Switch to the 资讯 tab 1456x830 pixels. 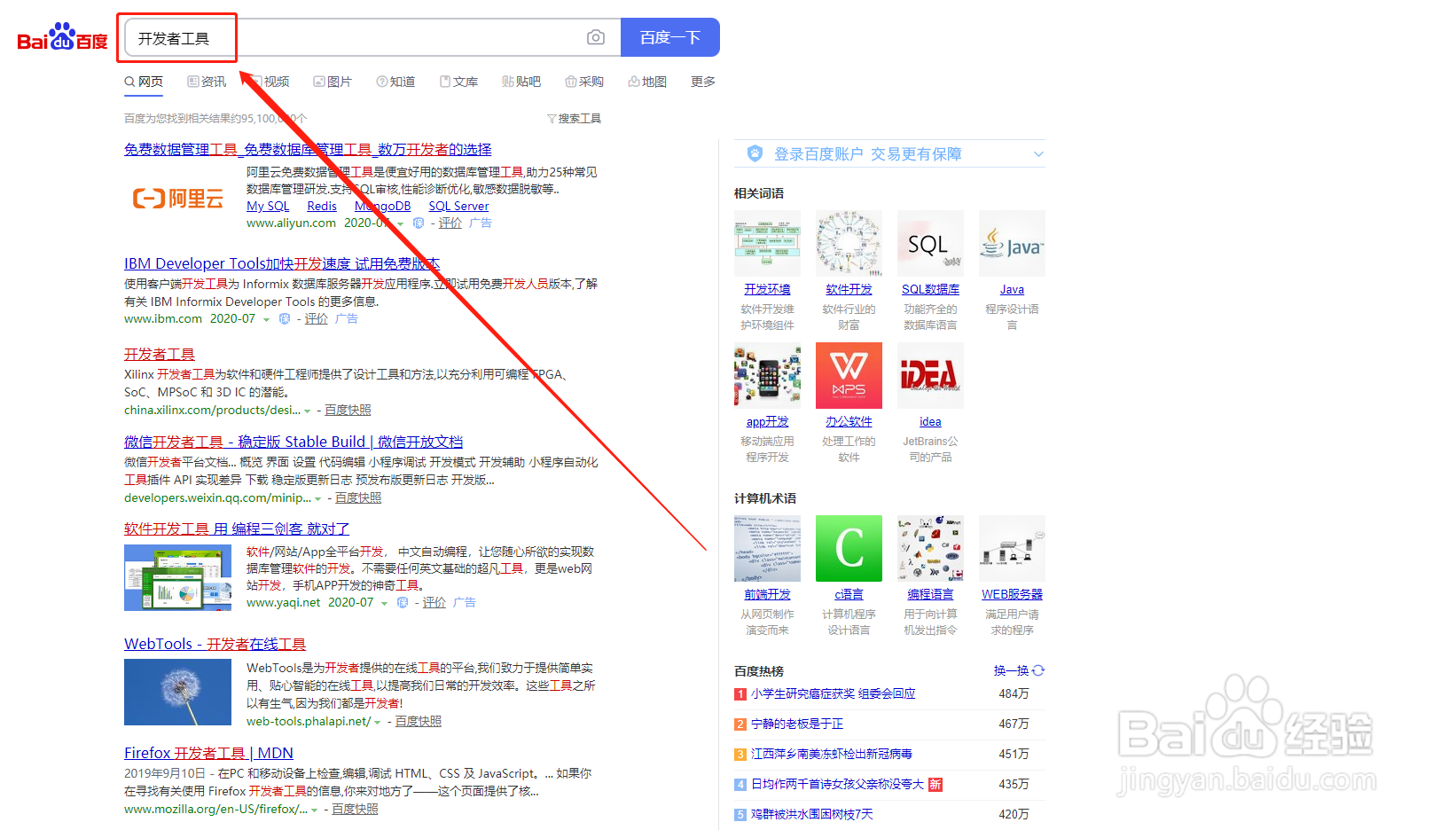[x=207, y=82]
